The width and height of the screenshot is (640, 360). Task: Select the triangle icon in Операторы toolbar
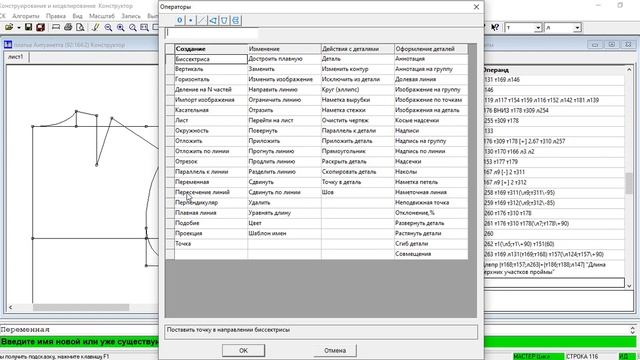pyautogui.click(x=213, y=20)
